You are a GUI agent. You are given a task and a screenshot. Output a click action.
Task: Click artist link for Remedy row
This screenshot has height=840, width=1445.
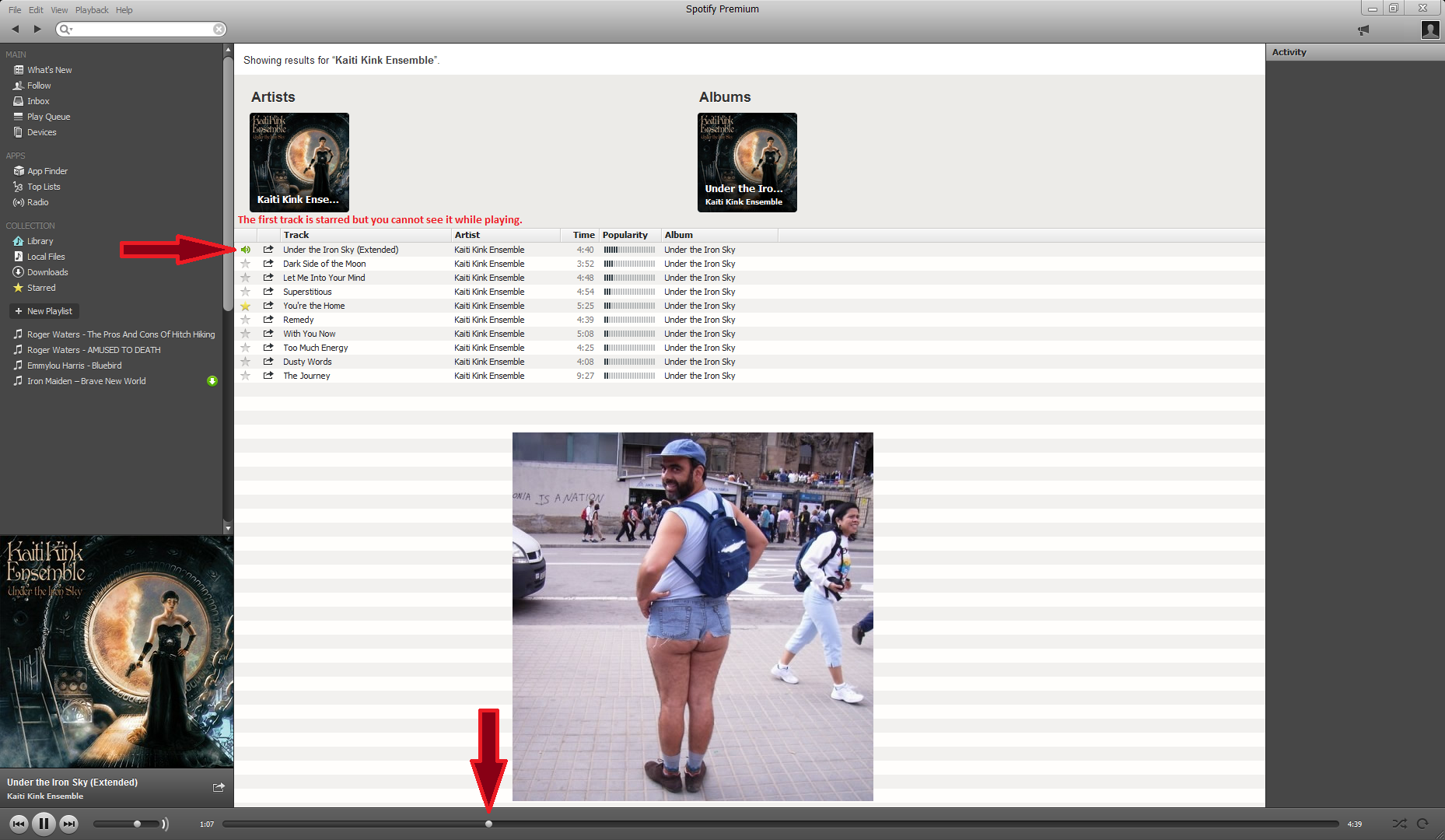489,320
